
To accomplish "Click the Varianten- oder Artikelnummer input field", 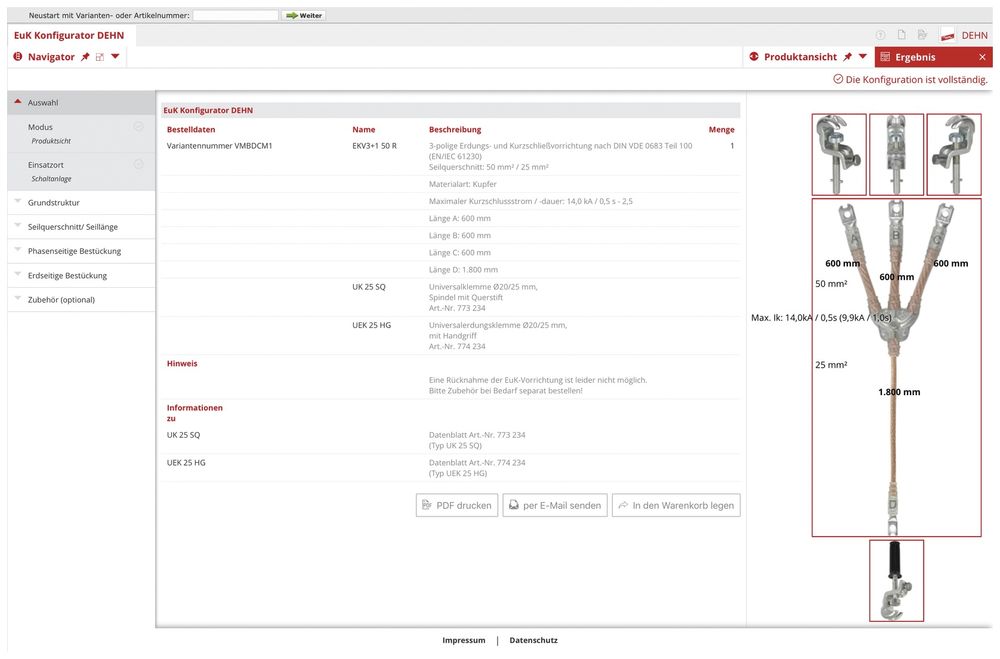I will click(x=235, y=15).
